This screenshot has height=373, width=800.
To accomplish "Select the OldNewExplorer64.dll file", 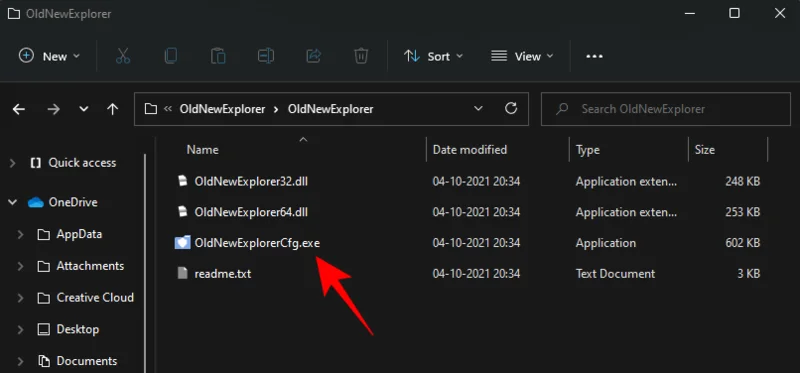I will pos(251,212).
